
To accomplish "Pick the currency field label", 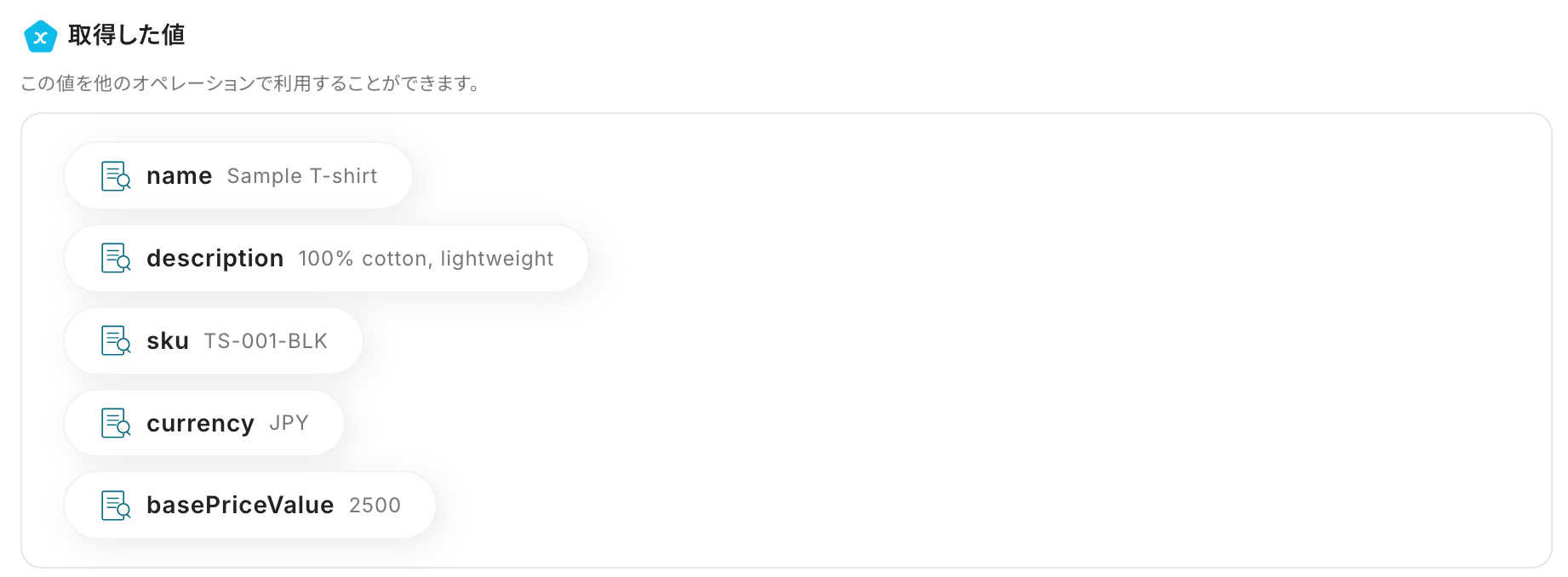I will click(x=200, y=423).
